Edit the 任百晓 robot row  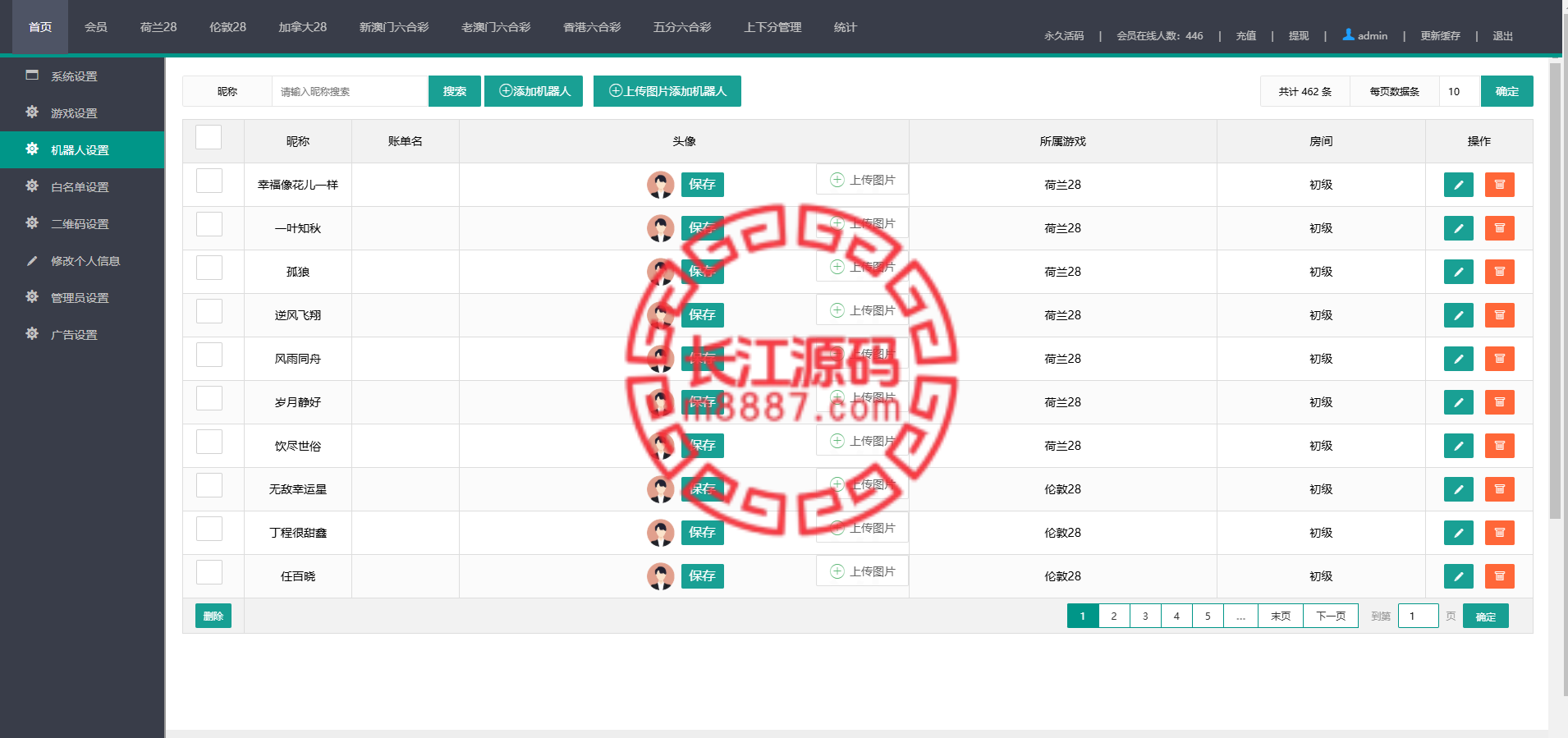click(x=1458, y=576)
